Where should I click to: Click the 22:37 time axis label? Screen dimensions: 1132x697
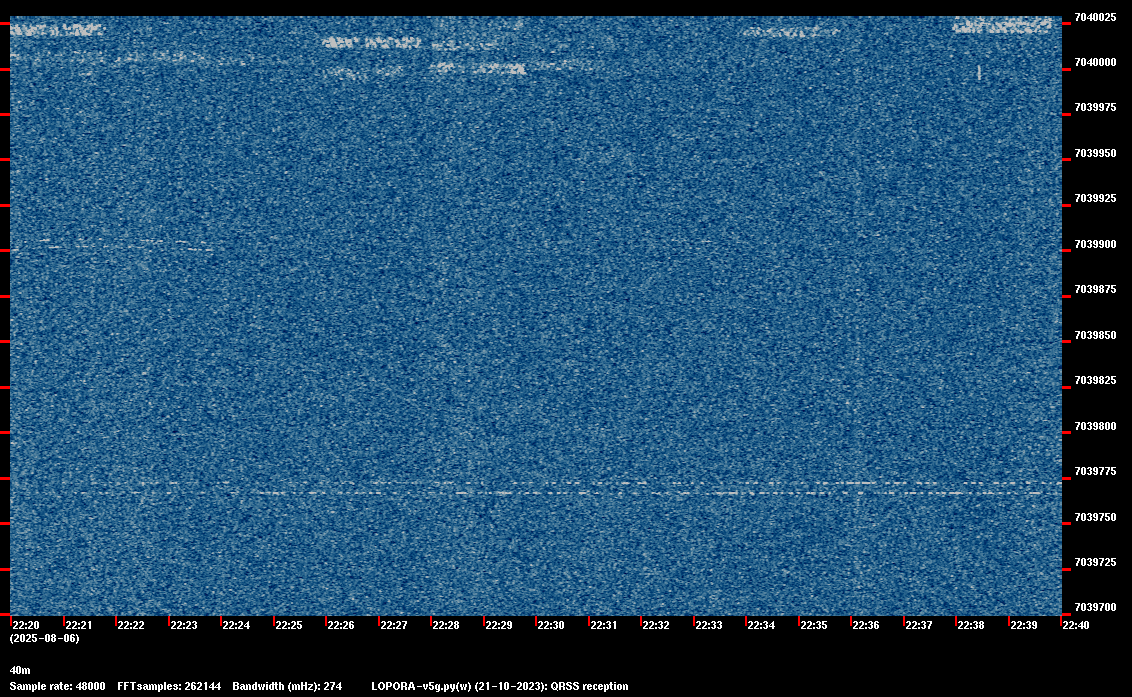918,625
